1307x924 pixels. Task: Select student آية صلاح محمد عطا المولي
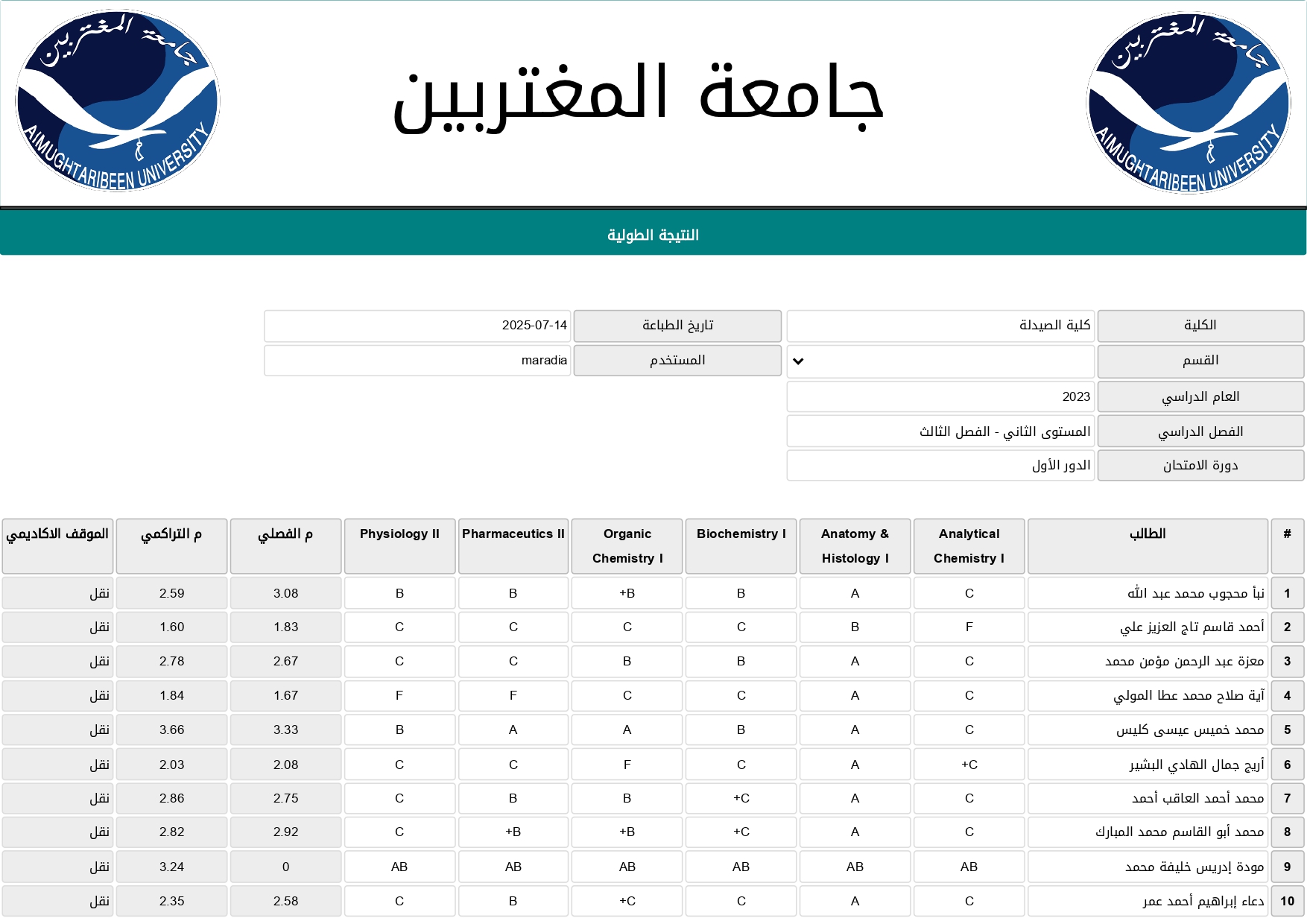1148,695
